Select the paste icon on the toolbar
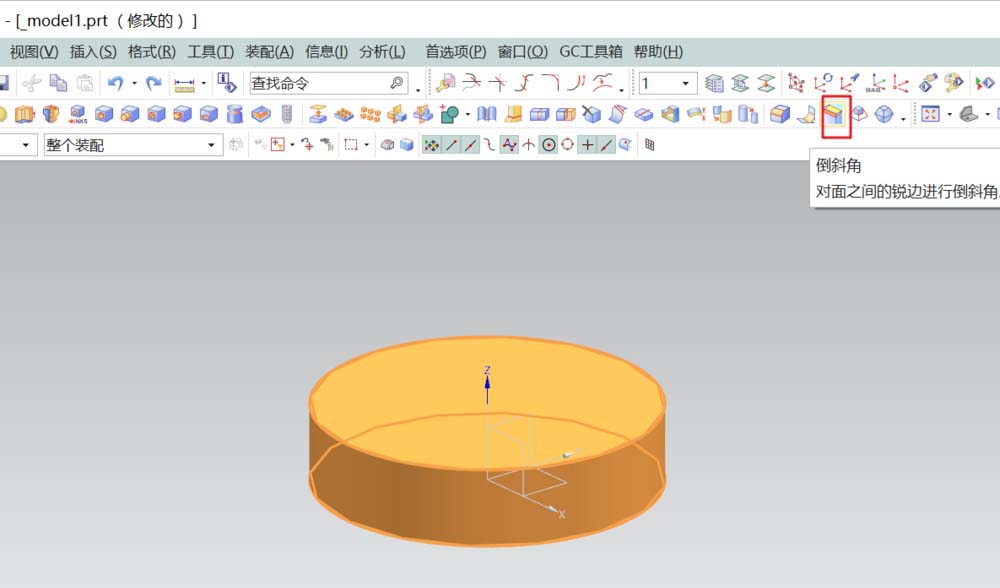Screen dimensions: 1000x588 click(x=85, y=82)
